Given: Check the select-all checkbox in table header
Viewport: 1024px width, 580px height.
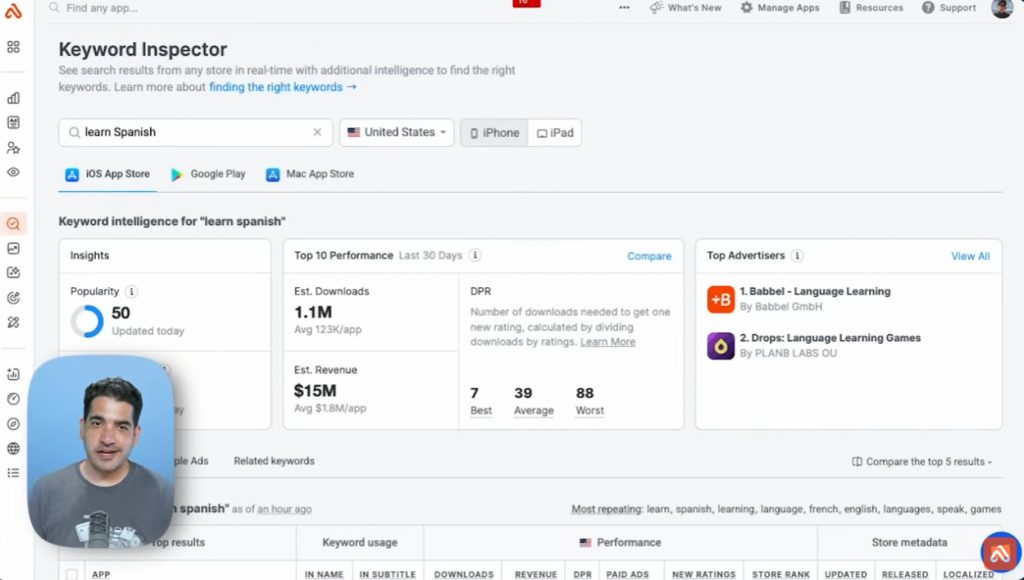Looking at the screenshot, I should [72, 574].
